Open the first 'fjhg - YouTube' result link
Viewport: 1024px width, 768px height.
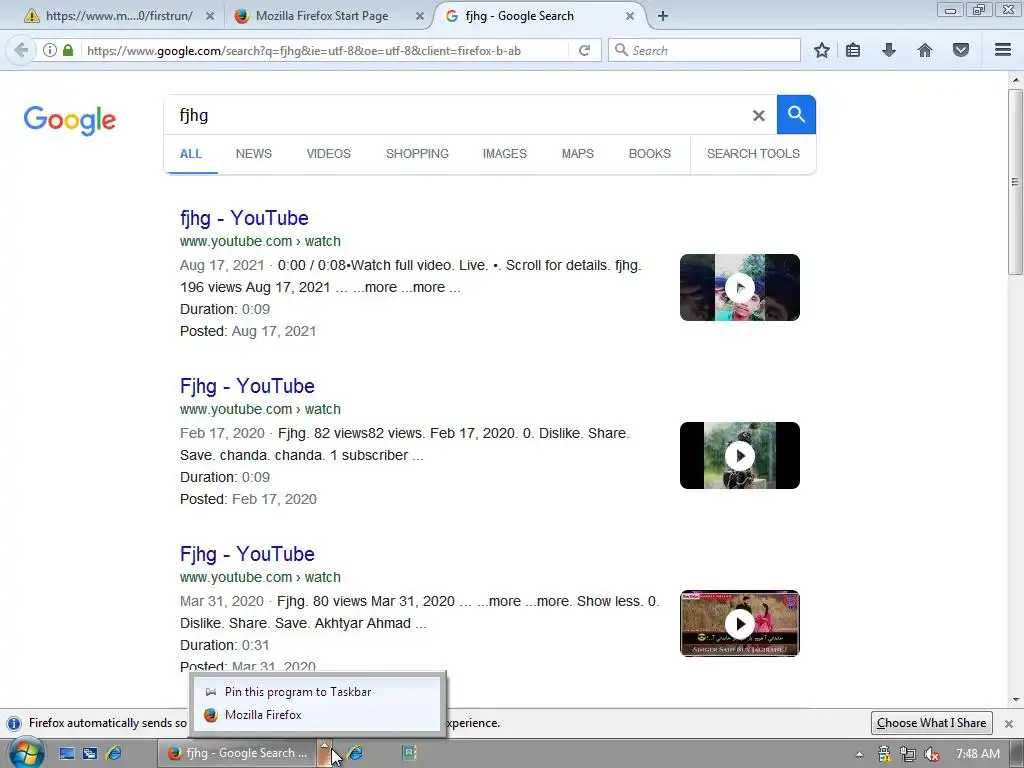[x=244, y=218]
